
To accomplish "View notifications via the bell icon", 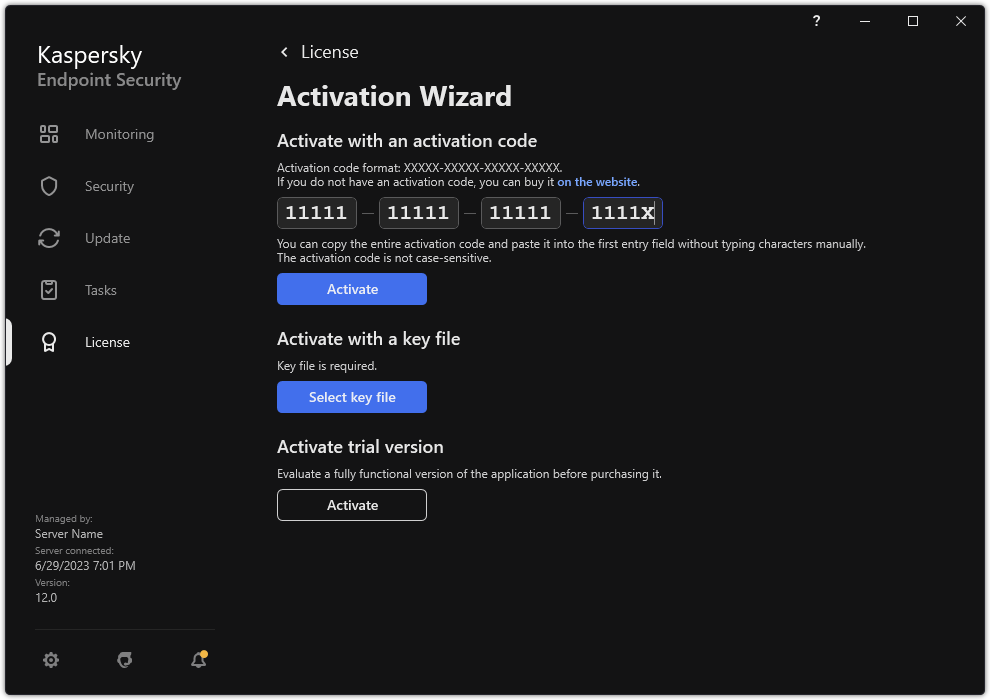I will pyautogui.click(x=198, y=660).
